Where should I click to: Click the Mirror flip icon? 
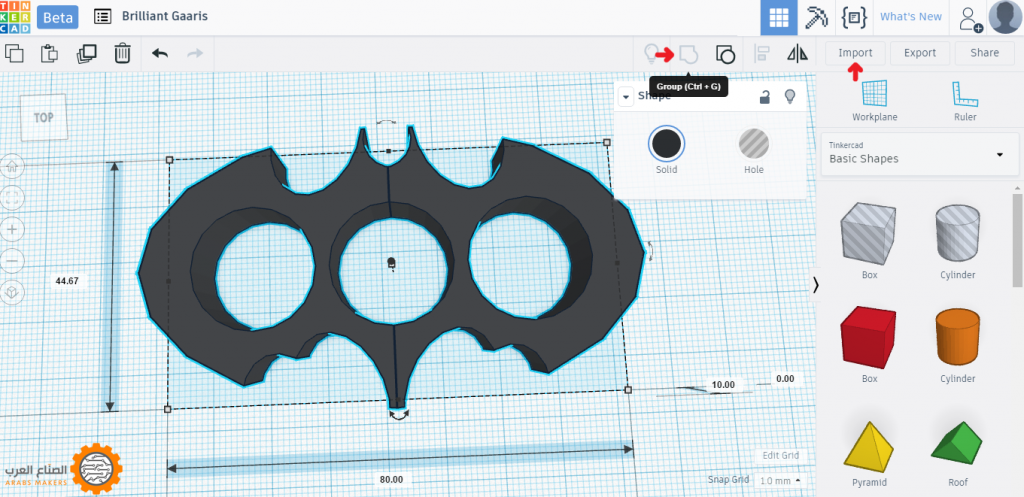tap(797, 53)
